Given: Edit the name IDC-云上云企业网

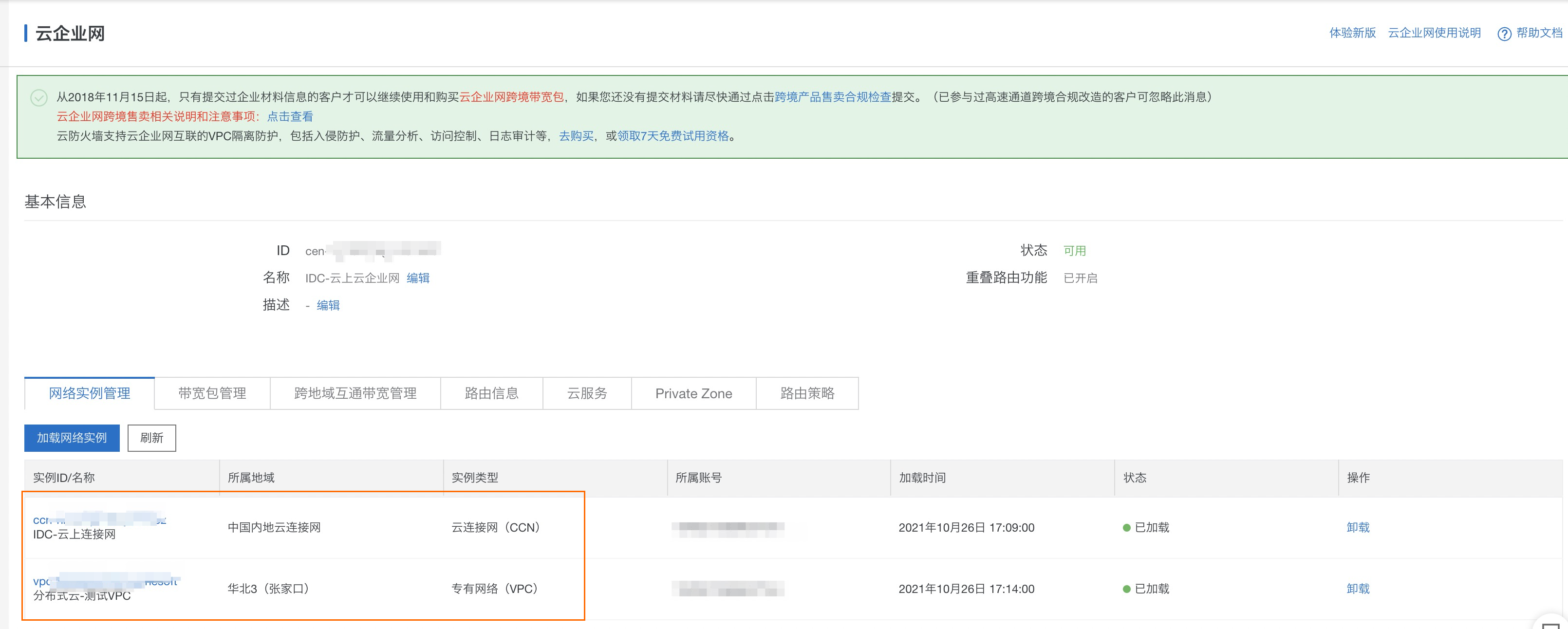Looking at the screenshot, I should 418,278.
